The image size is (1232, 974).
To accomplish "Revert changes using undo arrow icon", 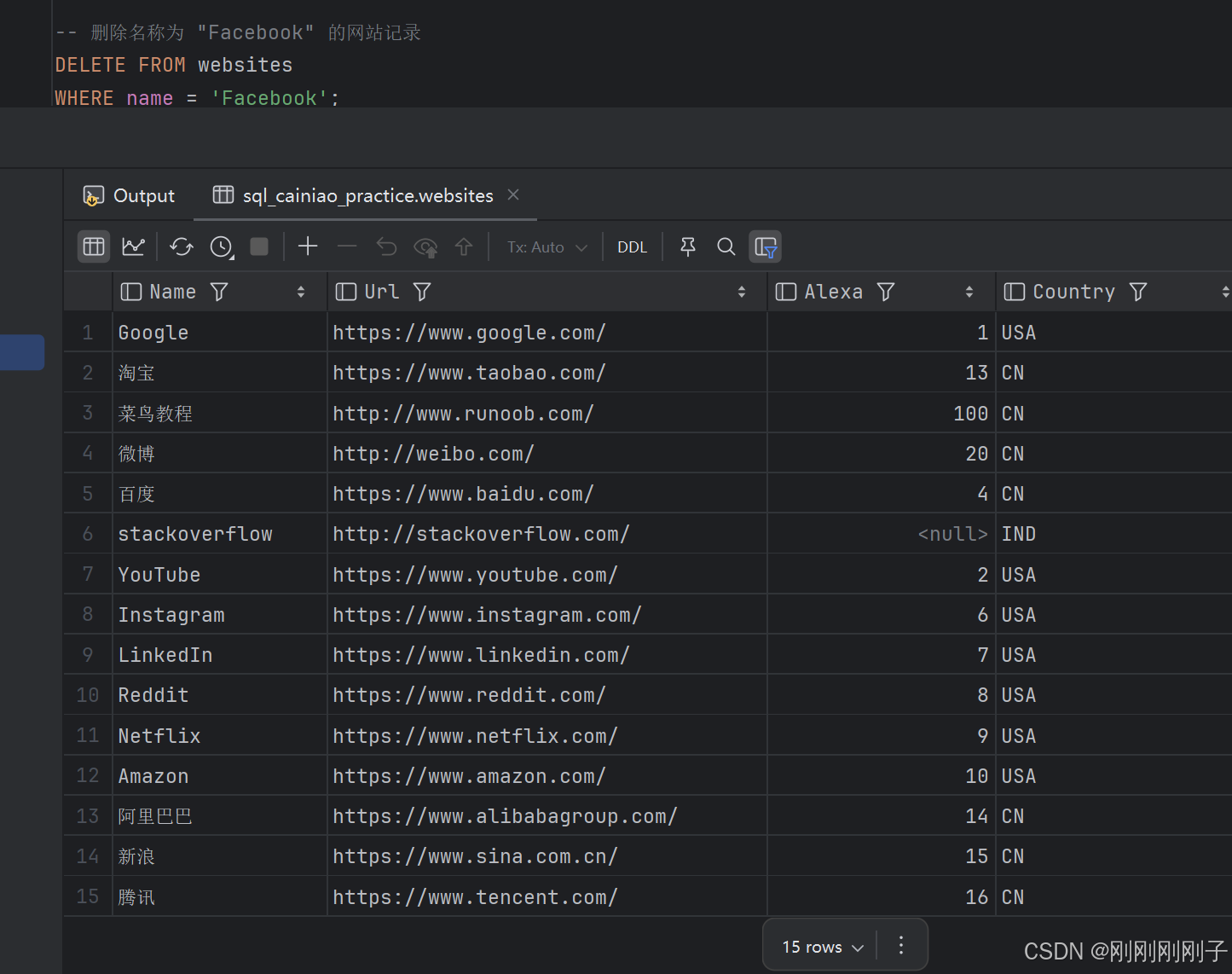I will 386,246.
